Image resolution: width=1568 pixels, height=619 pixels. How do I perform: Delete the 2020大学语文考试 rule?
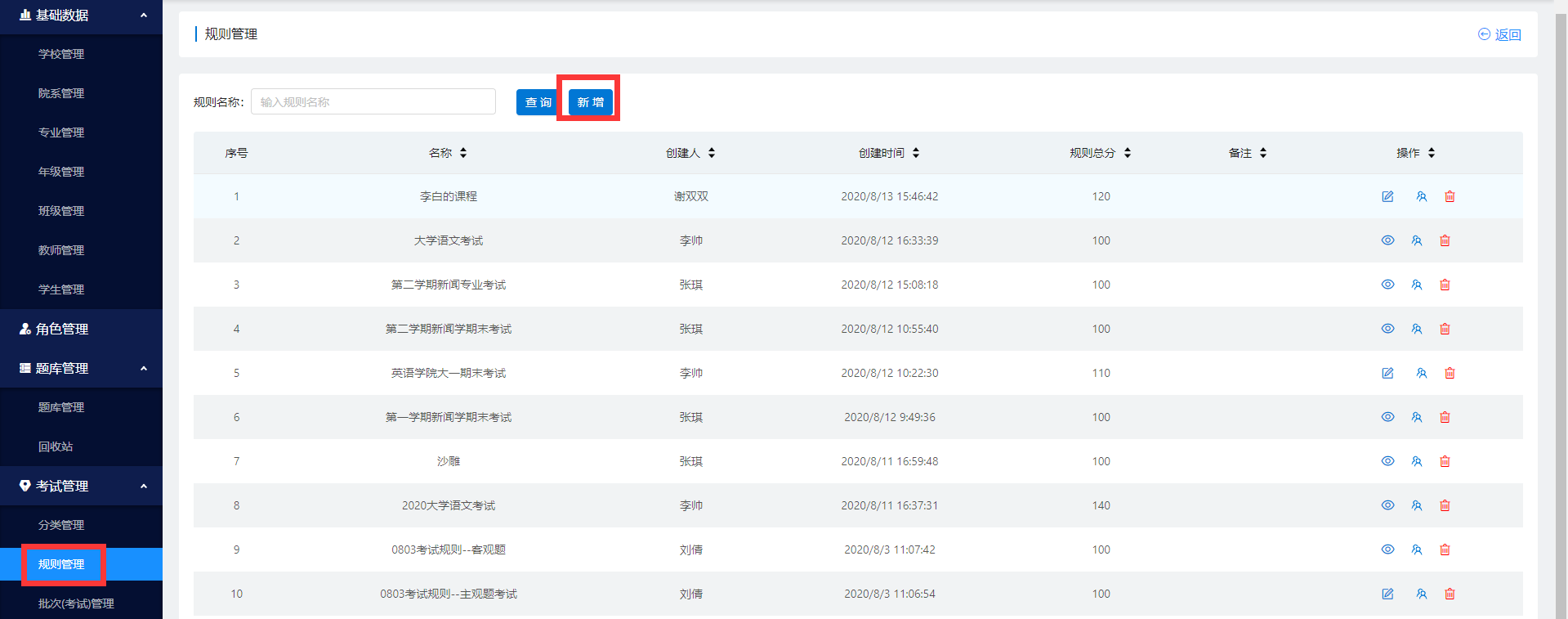point(1445,505)
